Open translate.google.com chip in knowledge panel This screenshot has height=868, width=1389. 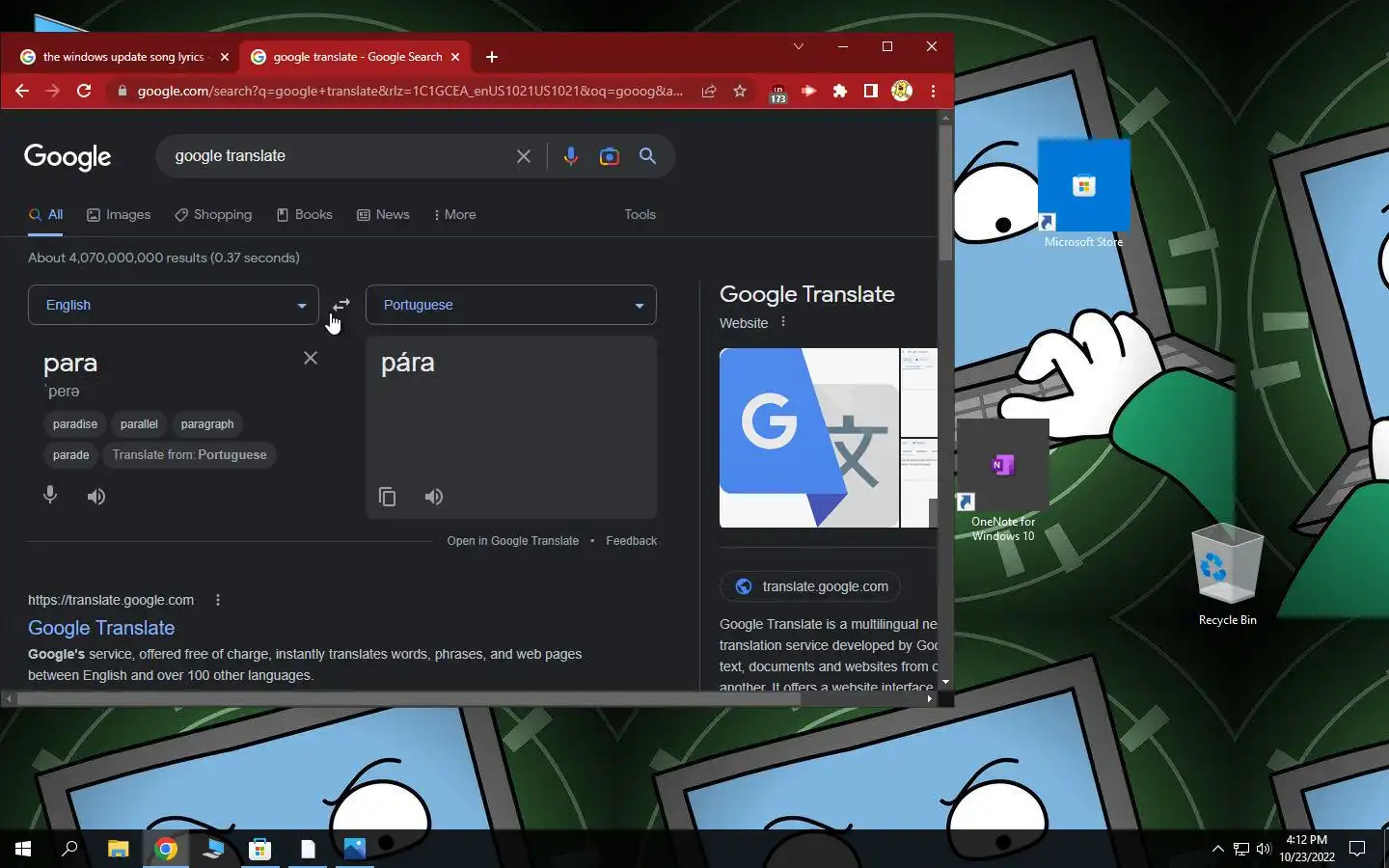[x=811, y=586]
